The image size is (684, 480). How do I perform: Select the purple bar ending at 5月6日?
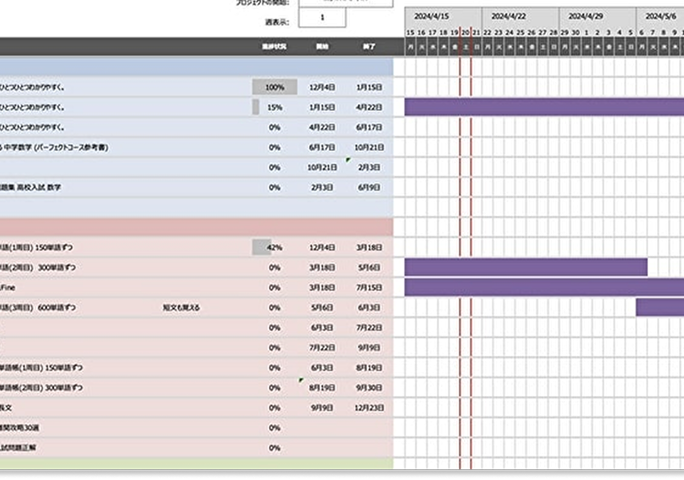tap(526, 267)
